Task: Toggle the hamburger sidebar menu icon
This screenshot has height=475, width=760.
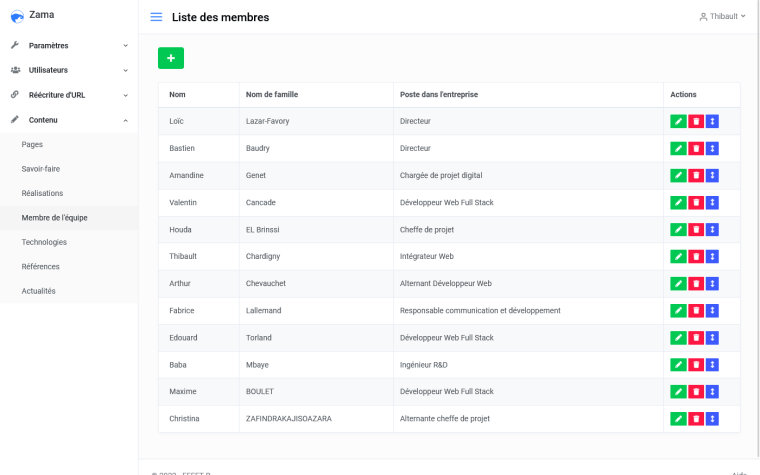Action: 156,17
